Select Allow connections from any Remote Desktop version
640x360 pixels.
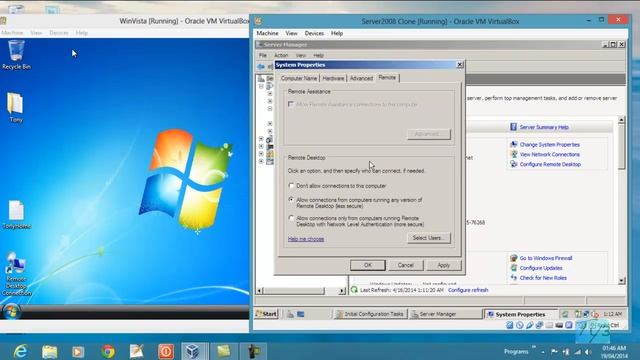[291, 200]
